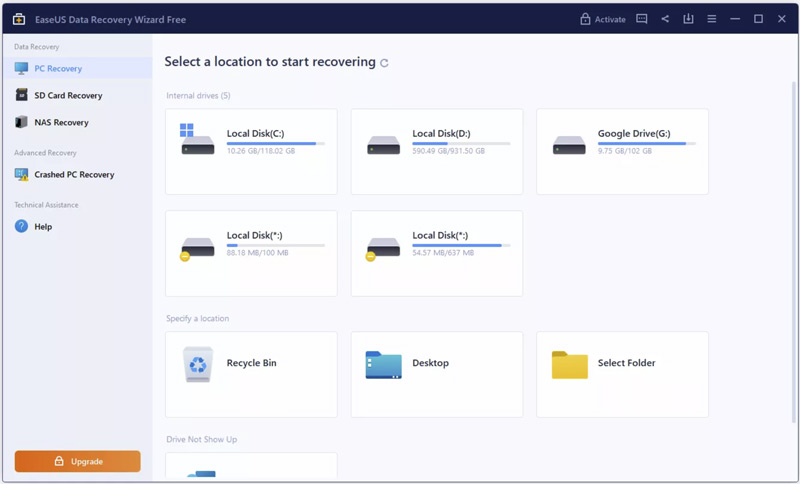Click Local Disk(D:) usage bar
This screenshot has width=800, height=484.
(x=461, y=144)
